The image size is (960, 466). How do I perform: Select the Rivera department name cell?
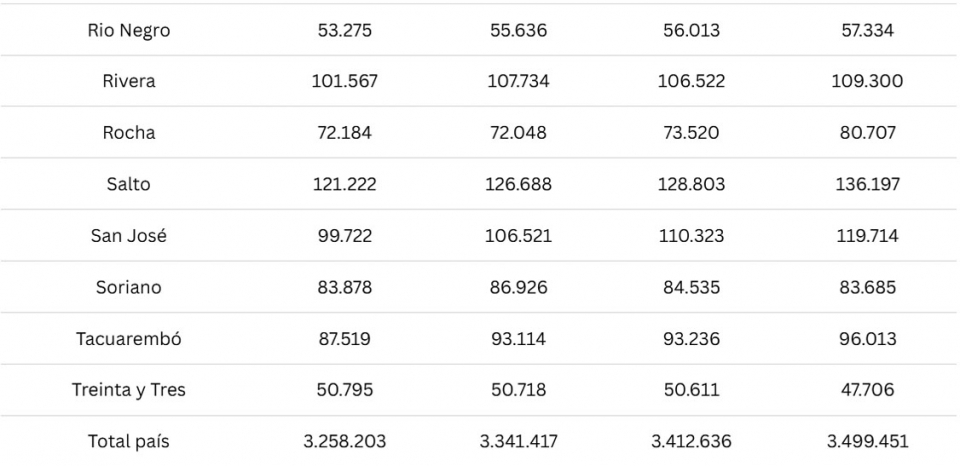[129, 81]
